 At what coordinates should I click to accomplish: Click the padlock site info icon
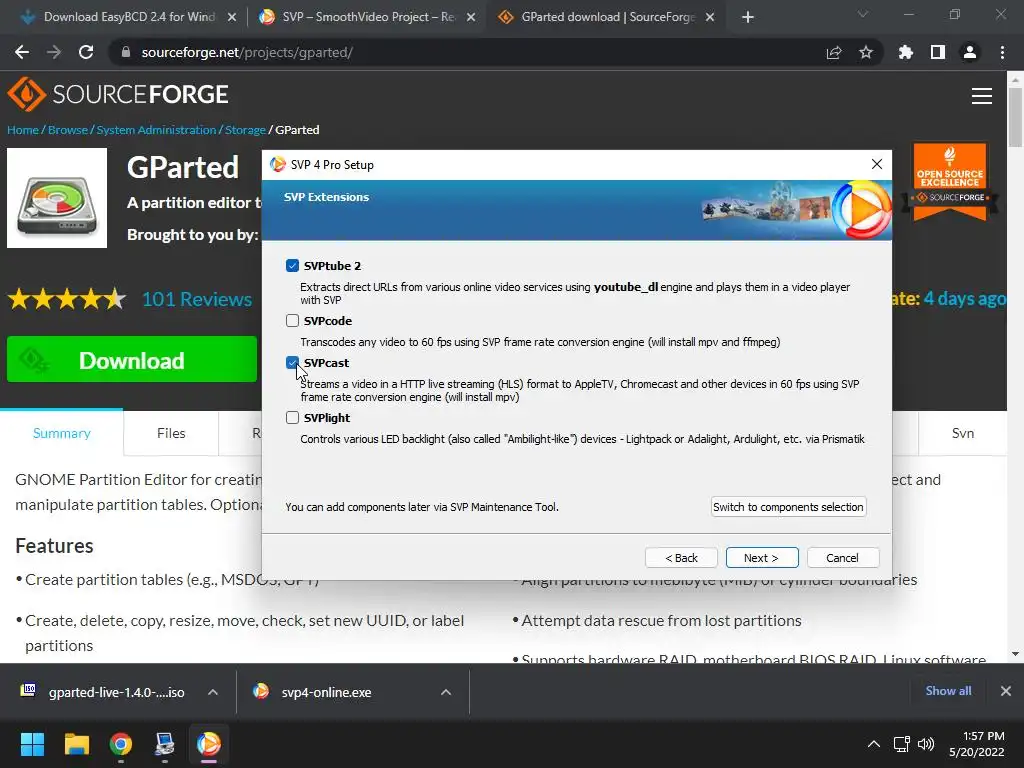126,52
